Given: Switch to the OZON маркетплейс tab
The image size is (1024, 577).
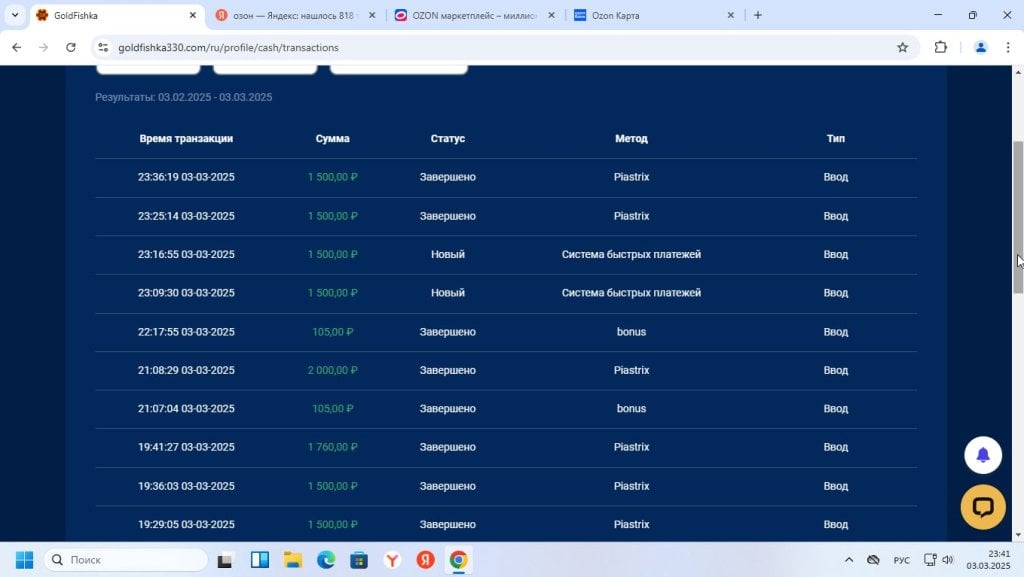Looking at the screenshot, I should click(475, 15).
